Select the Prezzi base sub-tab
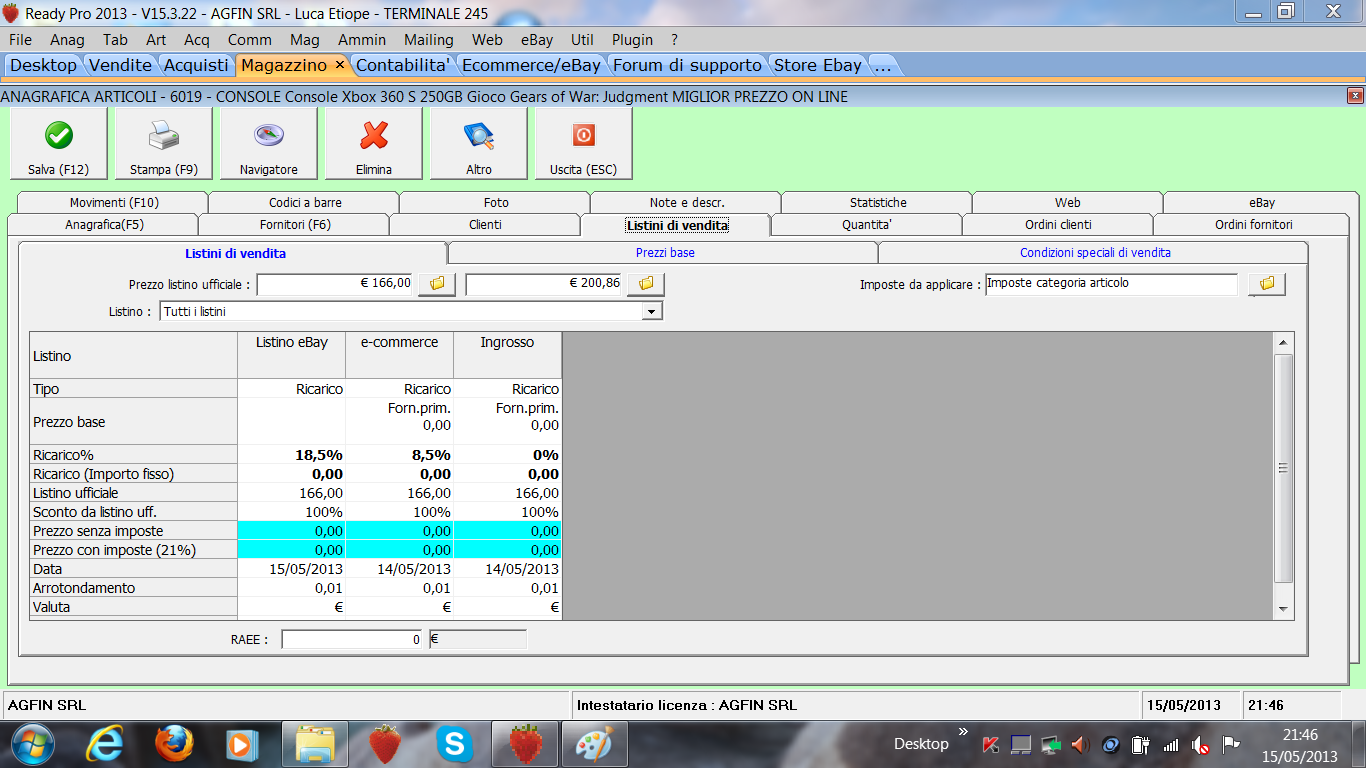The height and width of the screenshot is (768, 1366). tap(664, 253)
